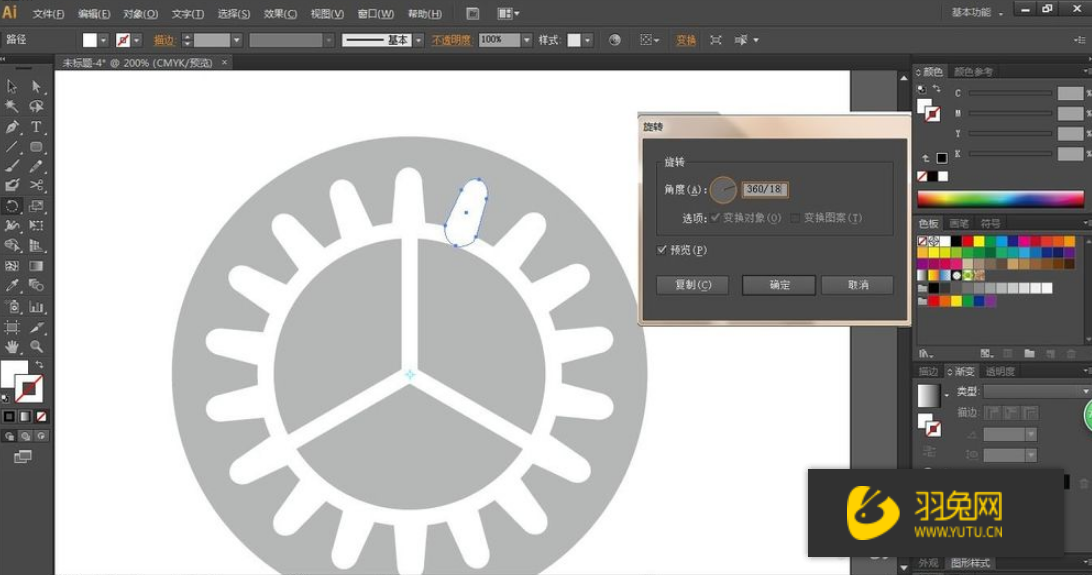The image size is (1092, 575).
Task: Select the Pen tool
Action: pyautogui.click(x=12, y=127)
